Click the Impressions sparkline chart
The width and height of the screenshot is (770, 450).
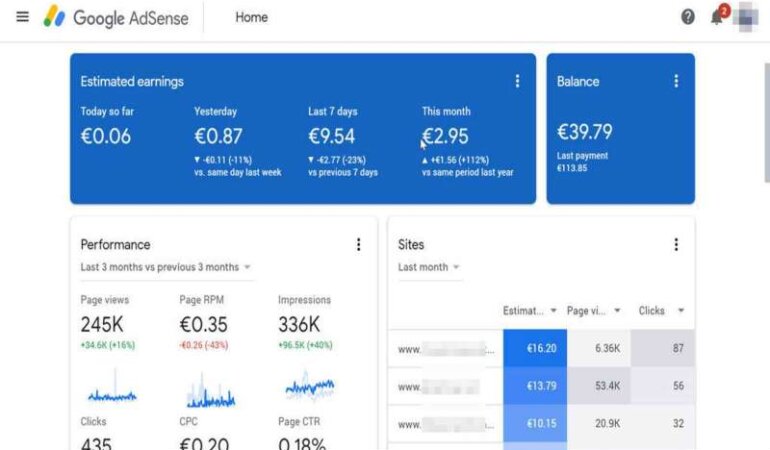309,387
